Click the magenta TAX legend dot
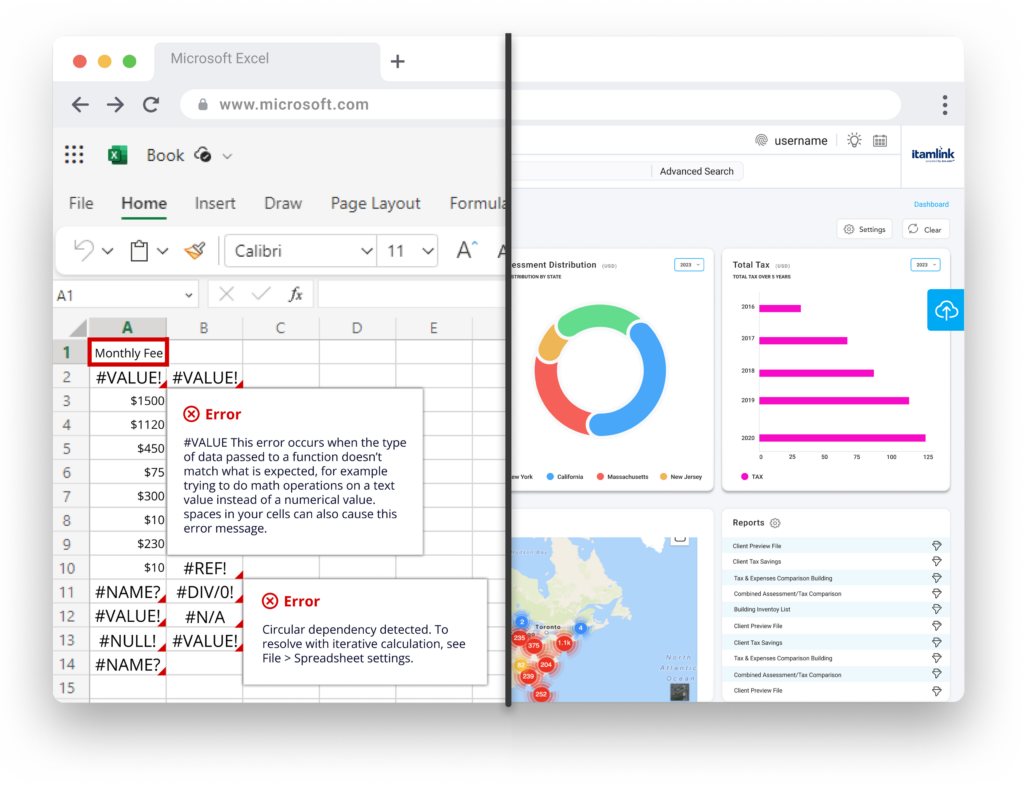 coord(744,477)
